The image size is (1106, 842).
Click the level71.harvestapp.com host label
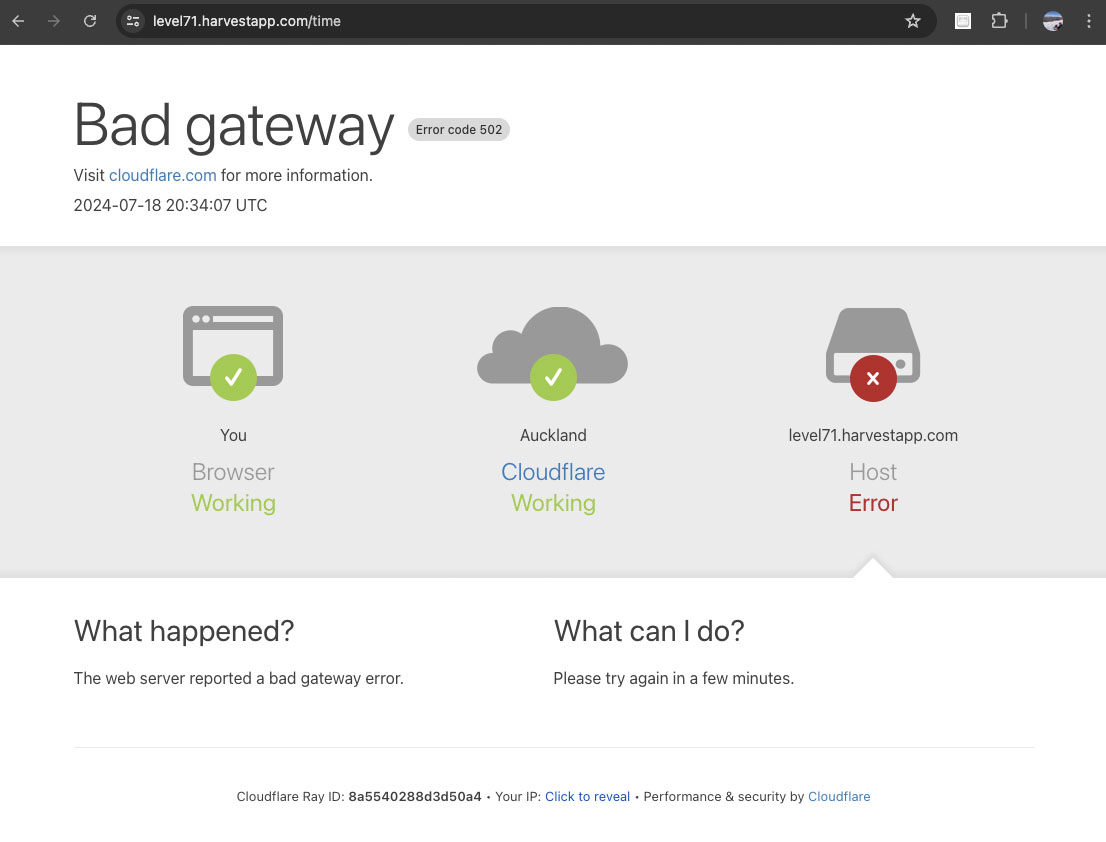click(x=873, y=435)
